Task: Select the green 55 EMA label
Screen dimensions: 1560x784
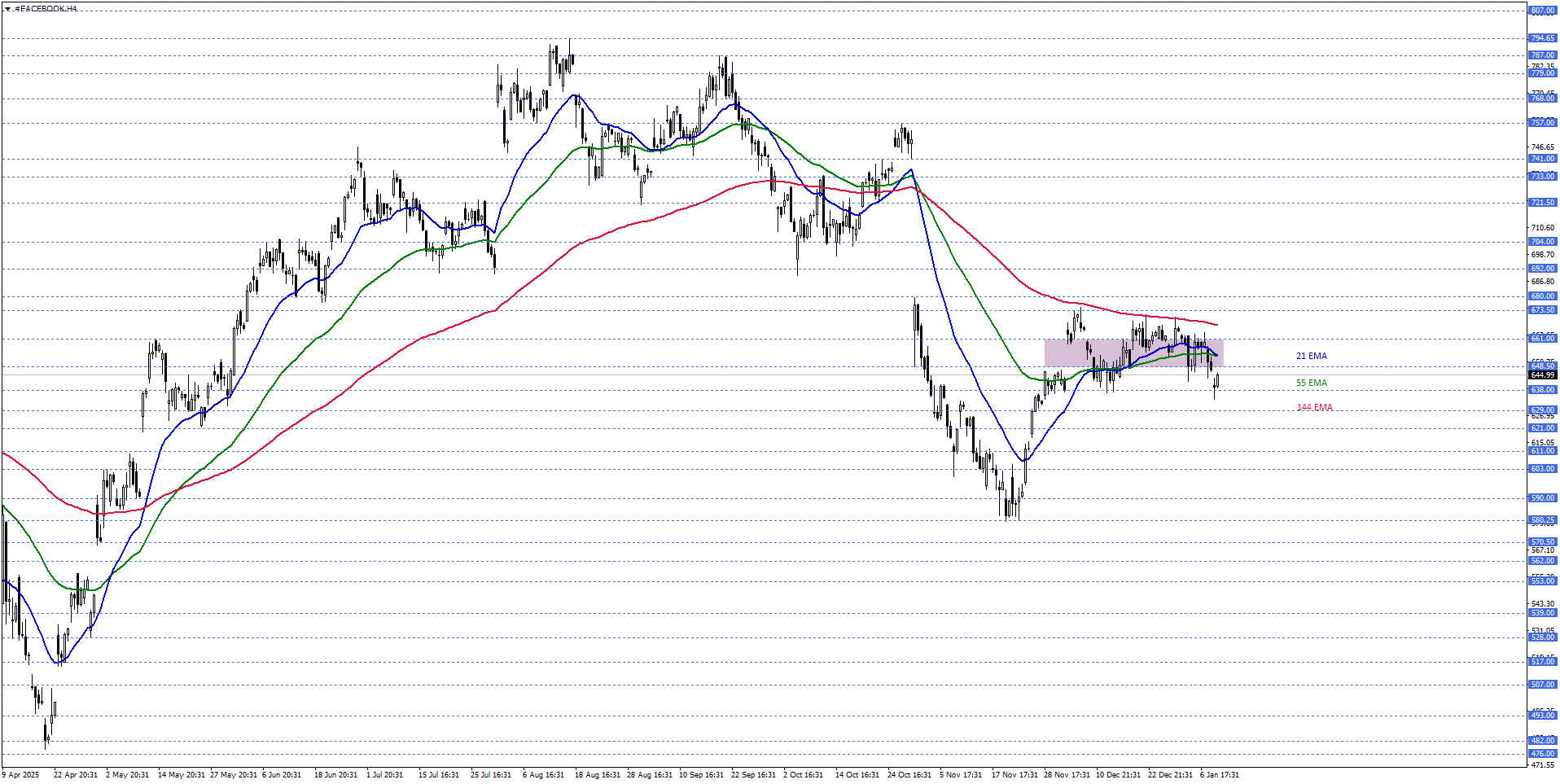Action: coord(1311,383)
